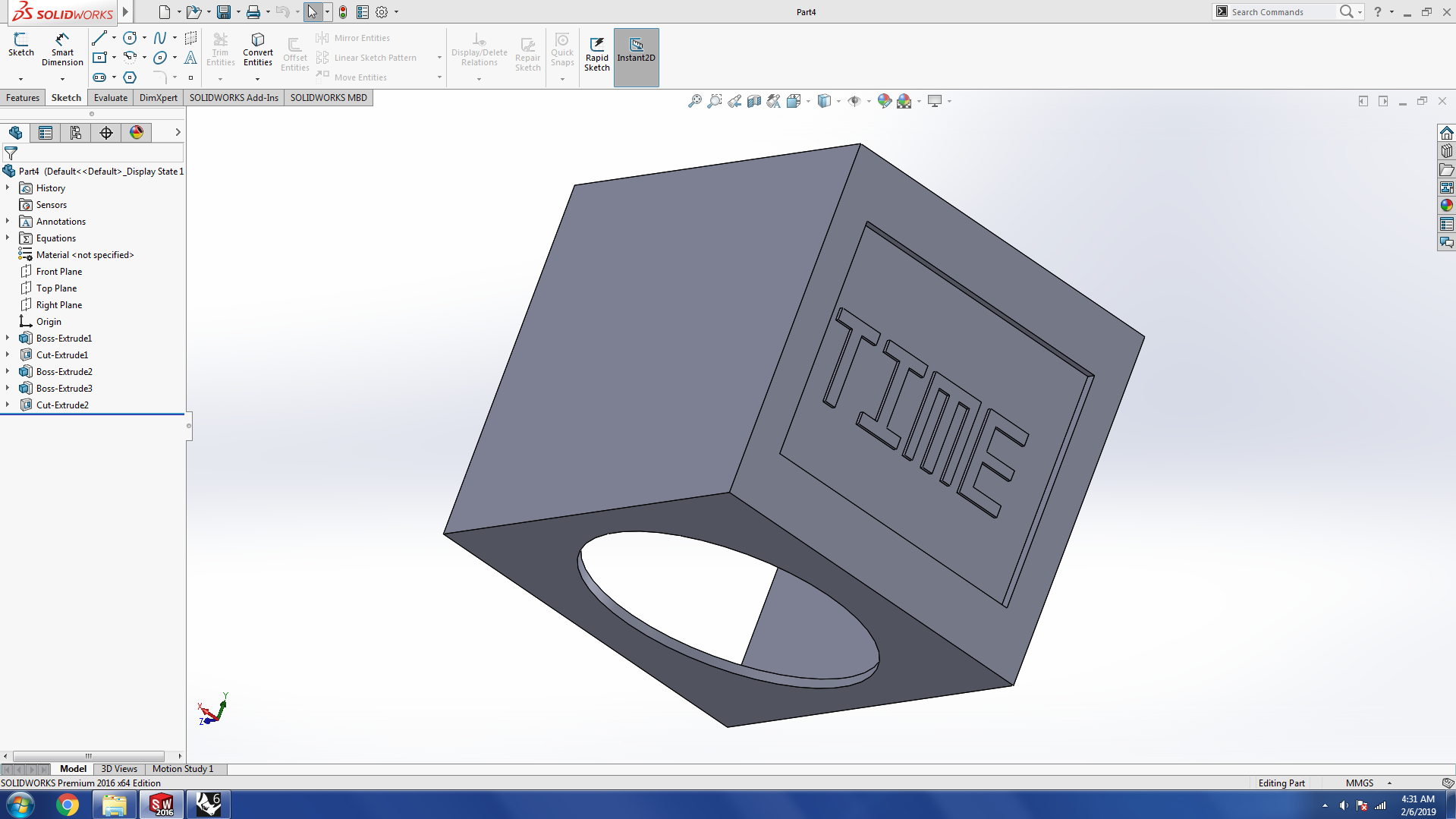Open the Display Style dropdown arrow
This screenshot has height=819, width=1456.
(838, 101)
